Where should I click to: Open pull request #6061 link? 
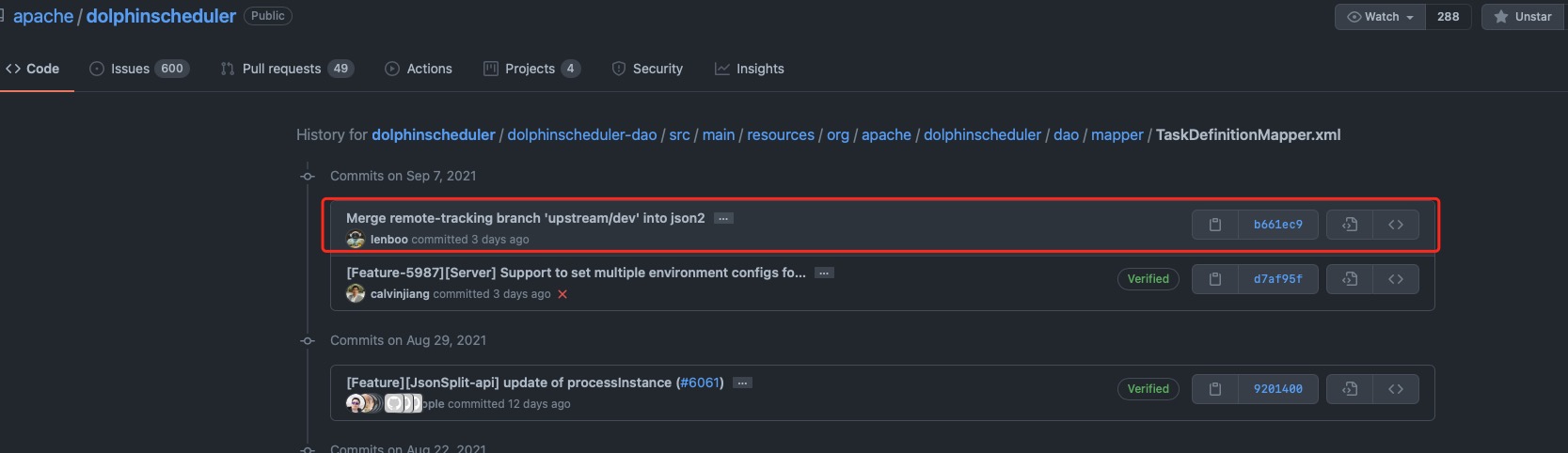pos(700,383)
